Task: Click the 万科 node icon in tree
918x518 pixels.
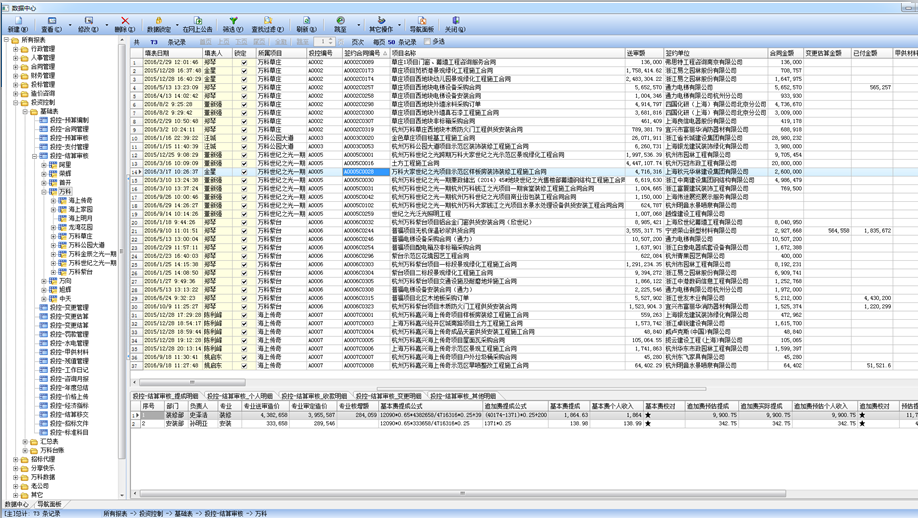Action: point(53,191)
